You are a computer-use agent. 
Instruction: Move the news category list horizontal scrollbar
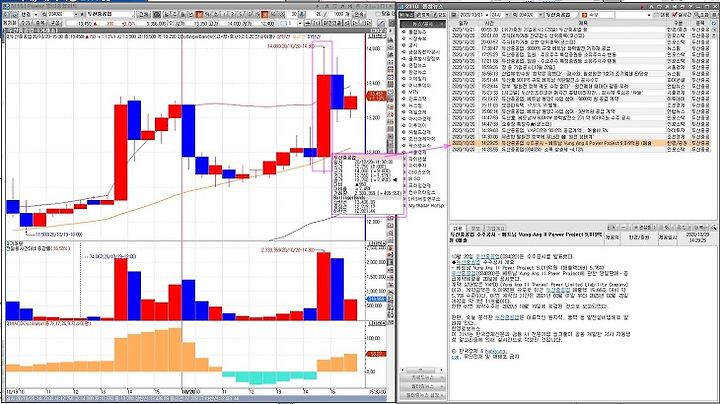pos(421,369)
